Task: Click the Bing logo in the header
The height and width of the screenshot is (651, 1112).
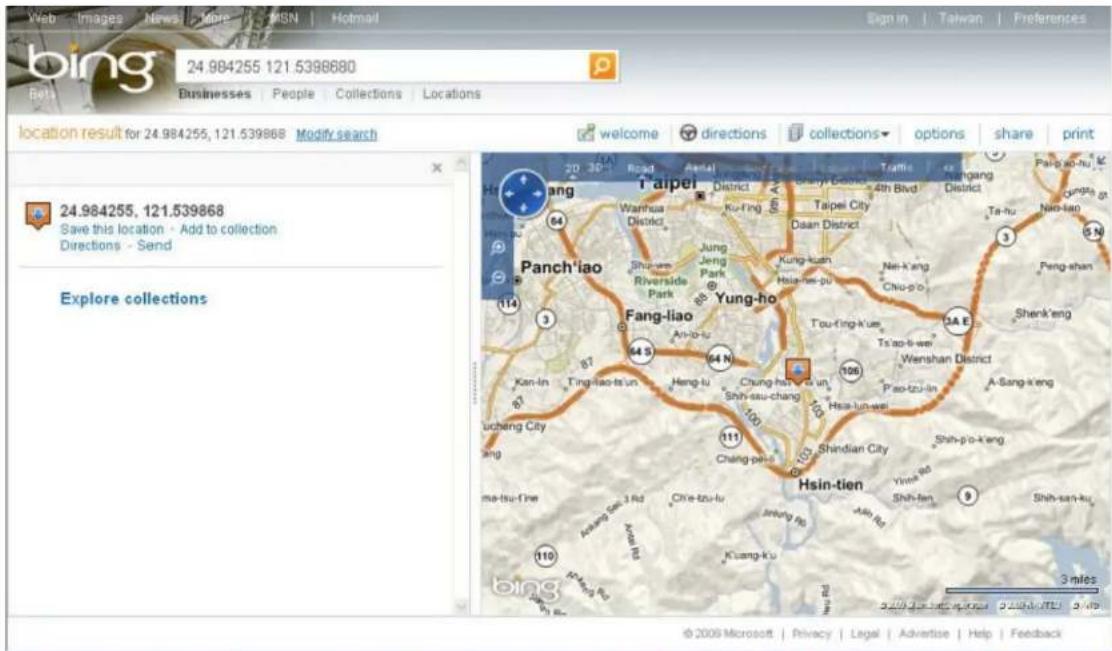Action: click(91, 67)
